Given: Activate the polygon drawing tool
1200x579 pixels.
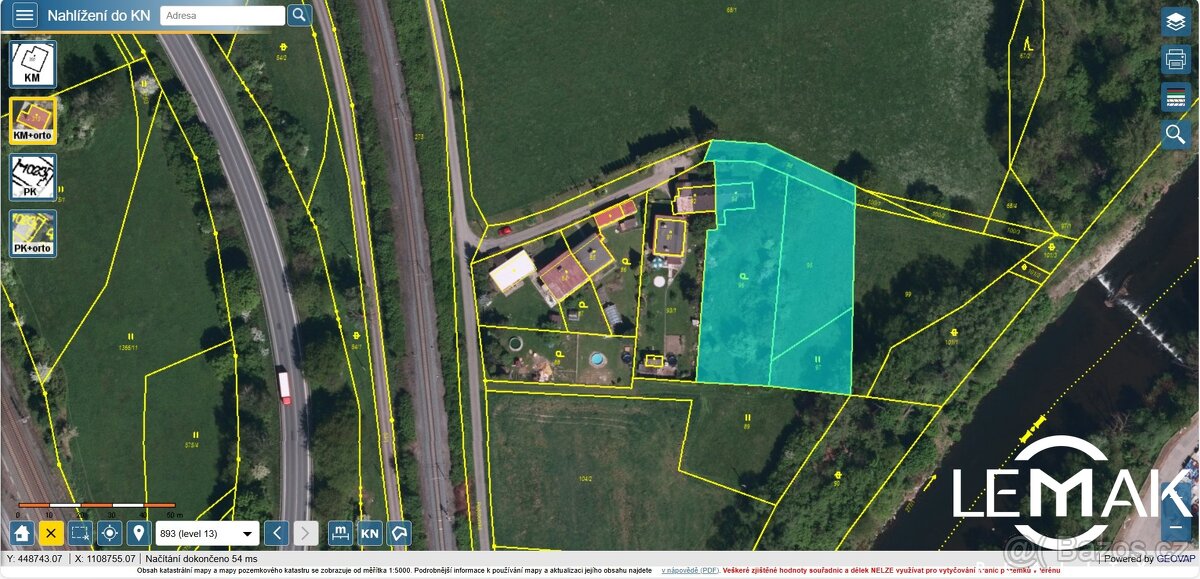Looking at the screenshot, I should point(399,533).
